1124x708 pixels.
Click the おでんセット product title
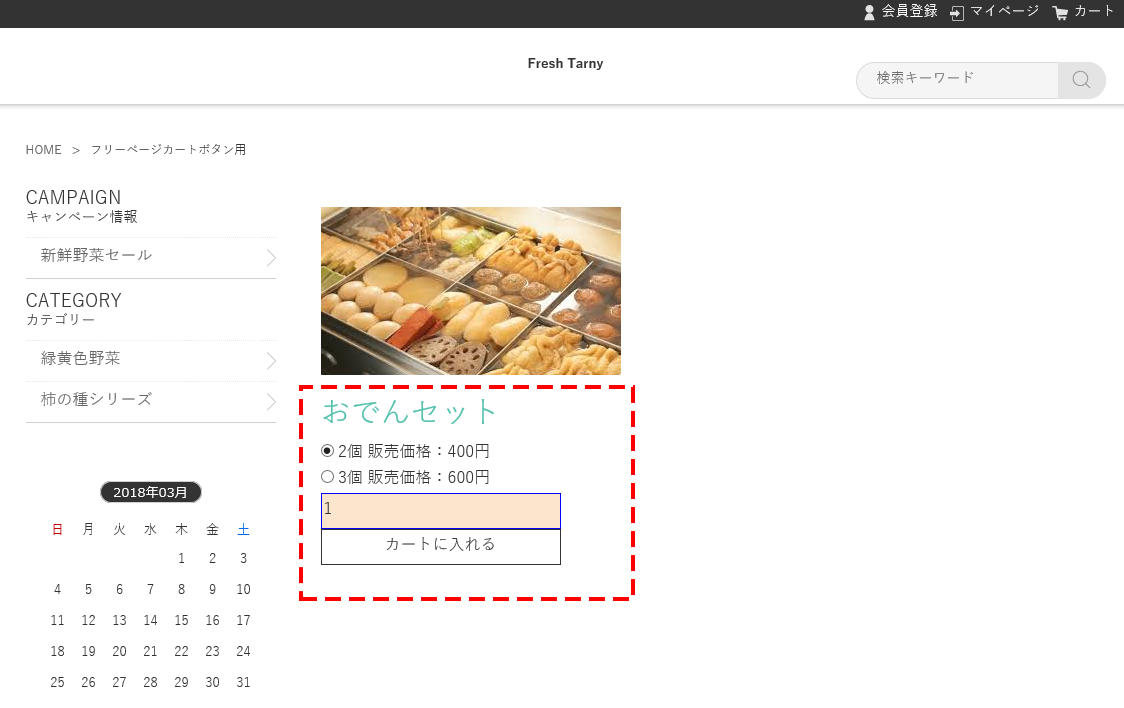coord(409,412)
